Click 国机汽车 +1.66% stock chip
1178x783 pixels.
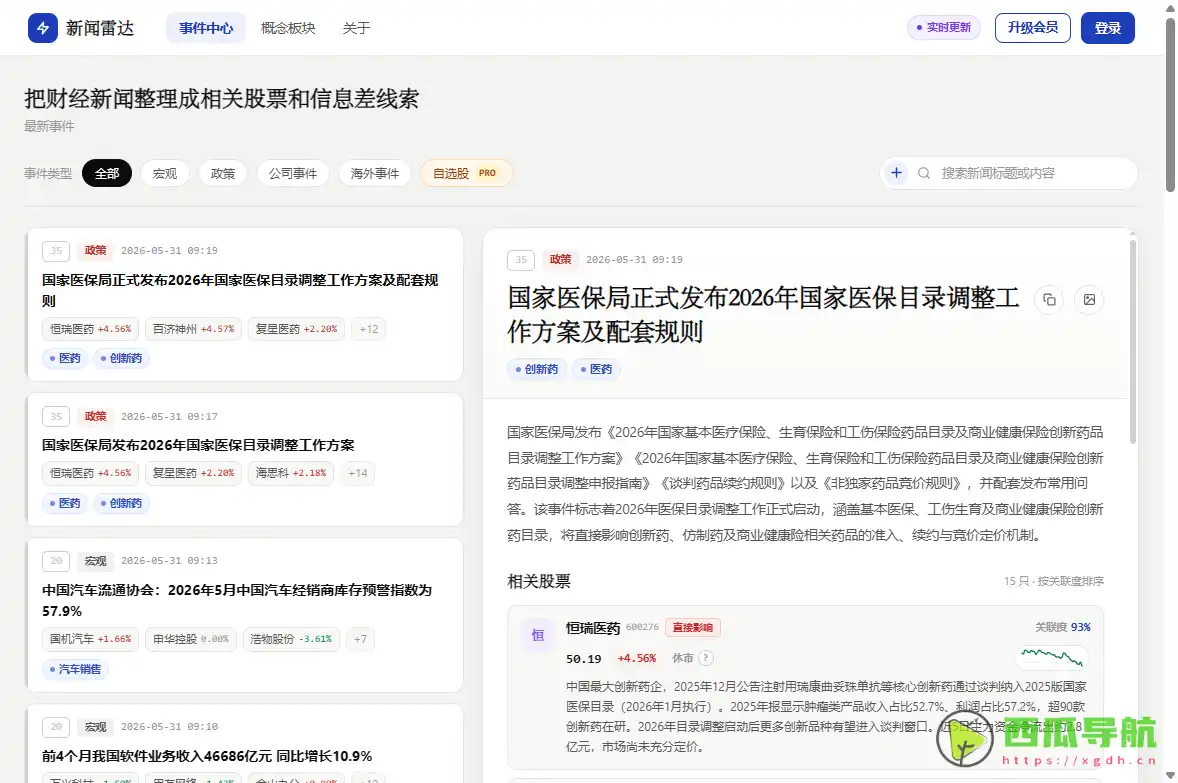[90, 639]
